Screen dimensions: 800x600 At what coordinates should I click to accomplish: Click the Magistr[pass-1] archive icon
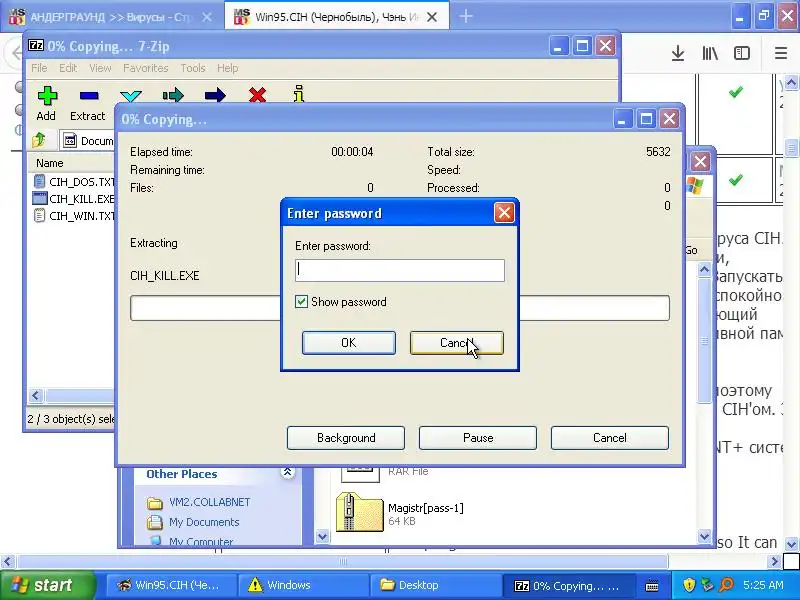(x=359, y=512)
